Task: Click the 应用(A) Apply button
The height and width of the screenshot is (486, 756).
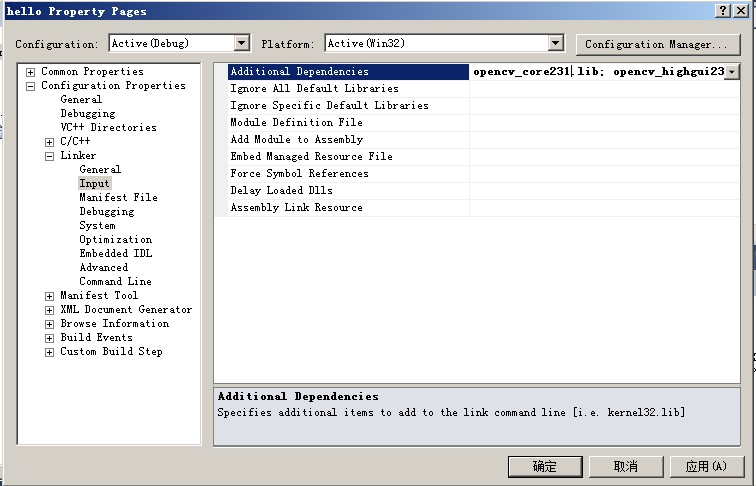Action: tap(707, 466)
